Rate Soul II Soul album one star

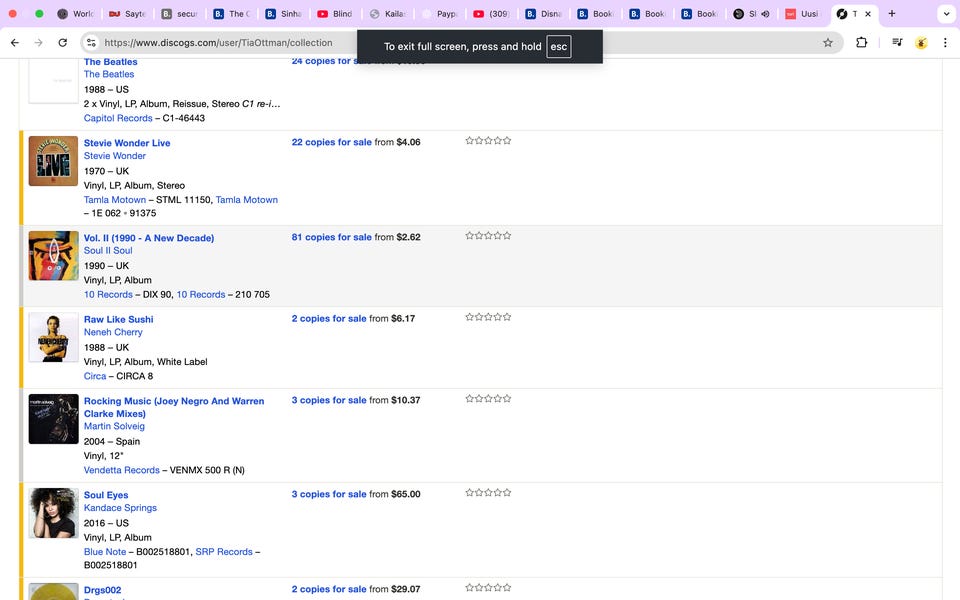470,236
